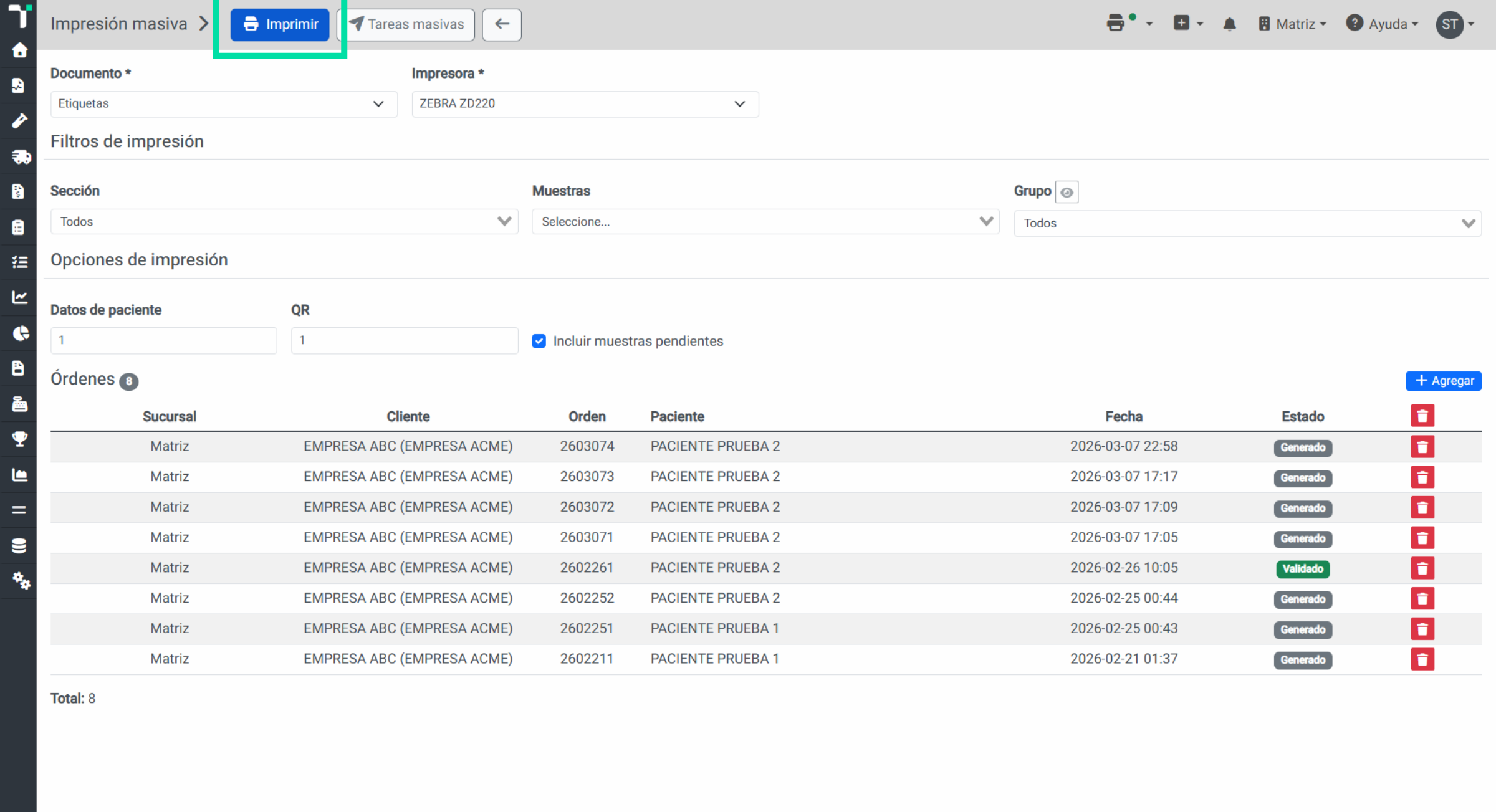This screenshot has width=1496, height=812.
Task: Delete order 2603073 with trash icon
Action: pos(1422,477)
